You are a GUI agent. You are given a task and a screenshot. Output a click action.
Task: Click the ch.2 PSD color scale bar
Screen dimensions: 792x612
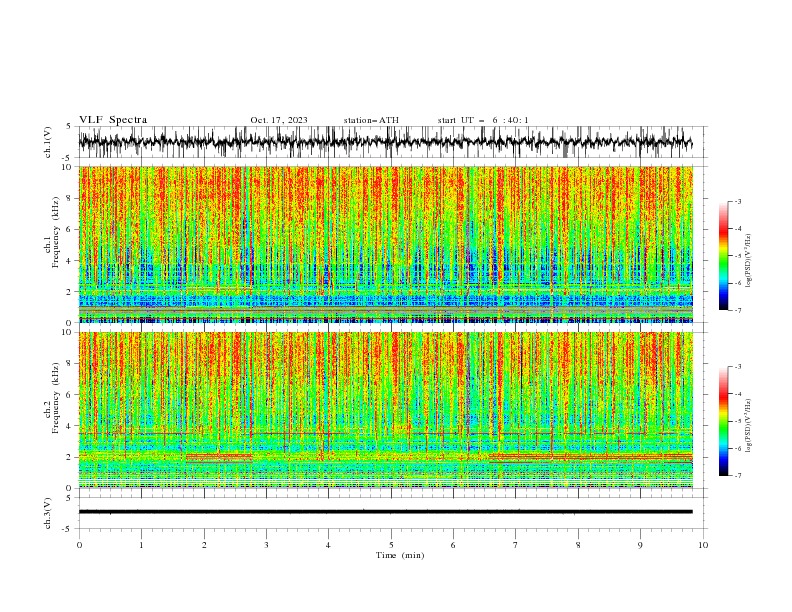point(723,421)
